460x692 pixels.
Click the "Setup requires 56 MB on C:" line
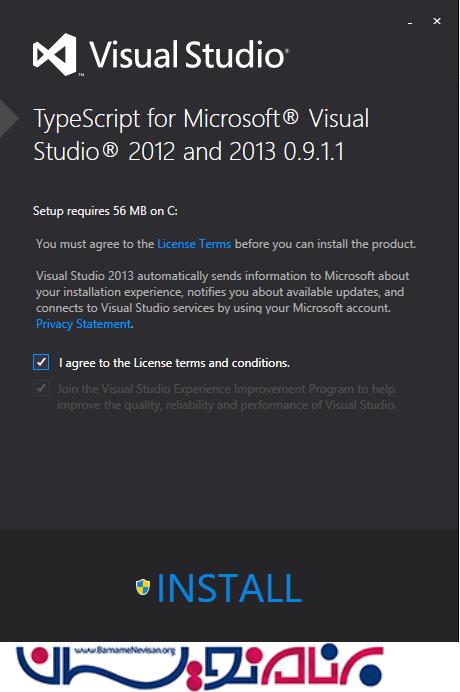[106, 211]
